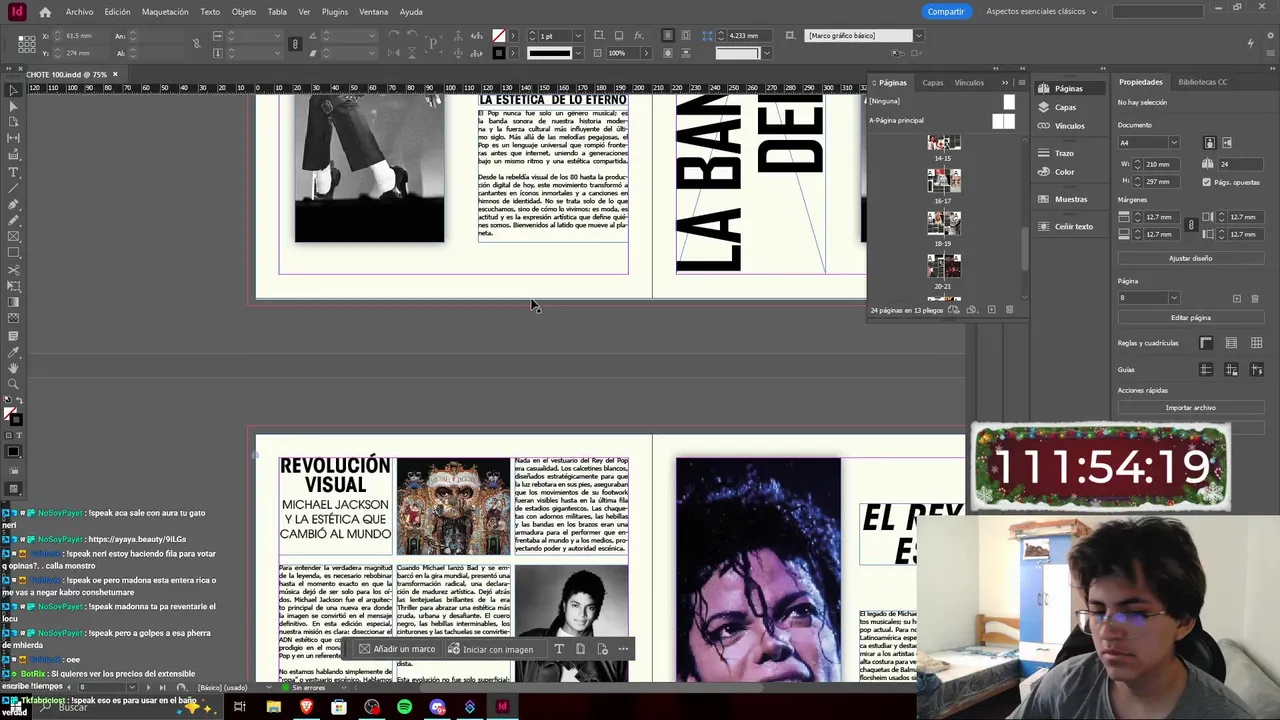Delete selected pages with Páginas trash icon
The image size is (1280, 720).
(1009, 310)
